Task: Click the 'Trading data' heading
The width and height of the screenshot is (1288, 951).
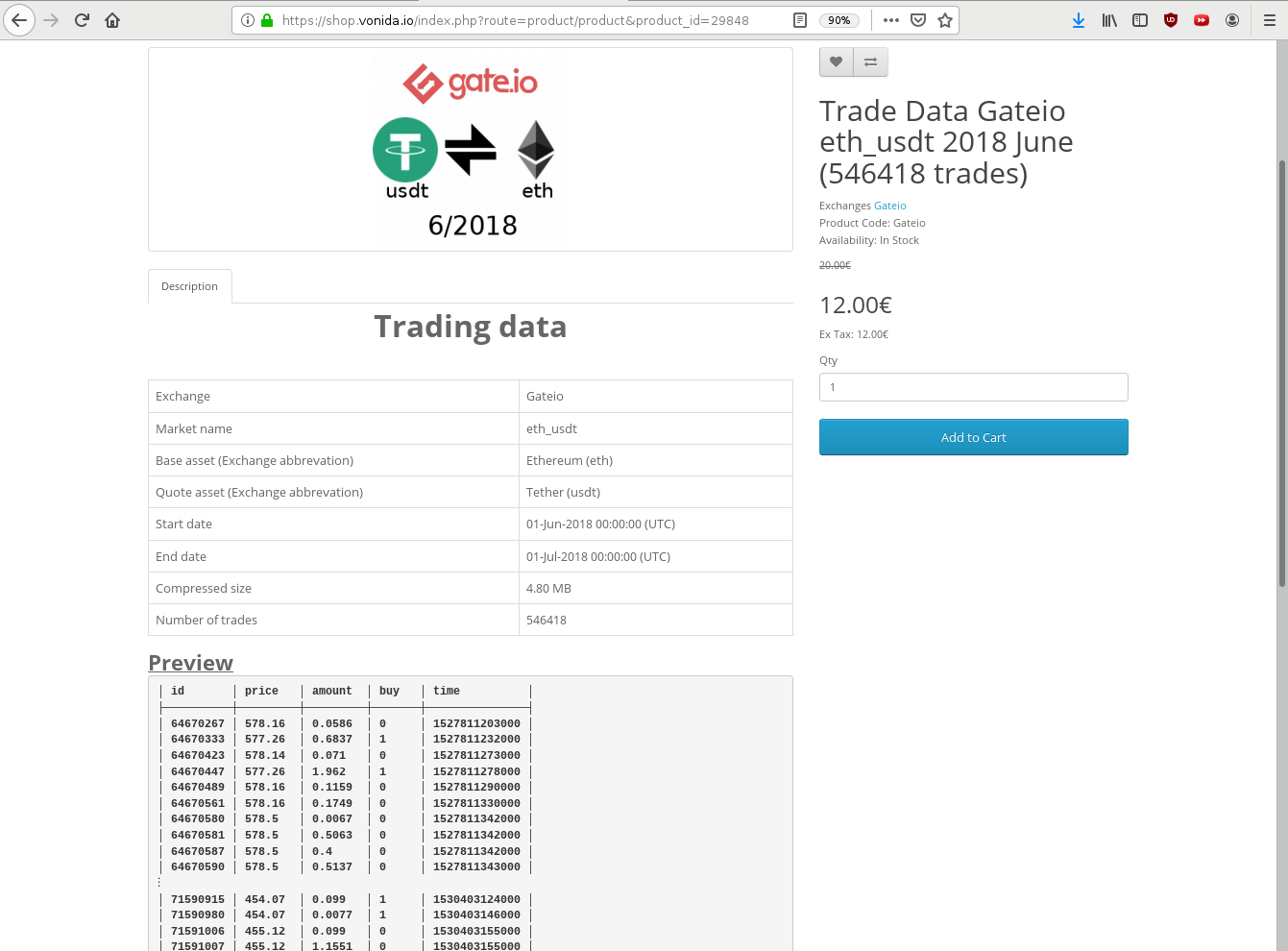Action: (x=471, y=327)
